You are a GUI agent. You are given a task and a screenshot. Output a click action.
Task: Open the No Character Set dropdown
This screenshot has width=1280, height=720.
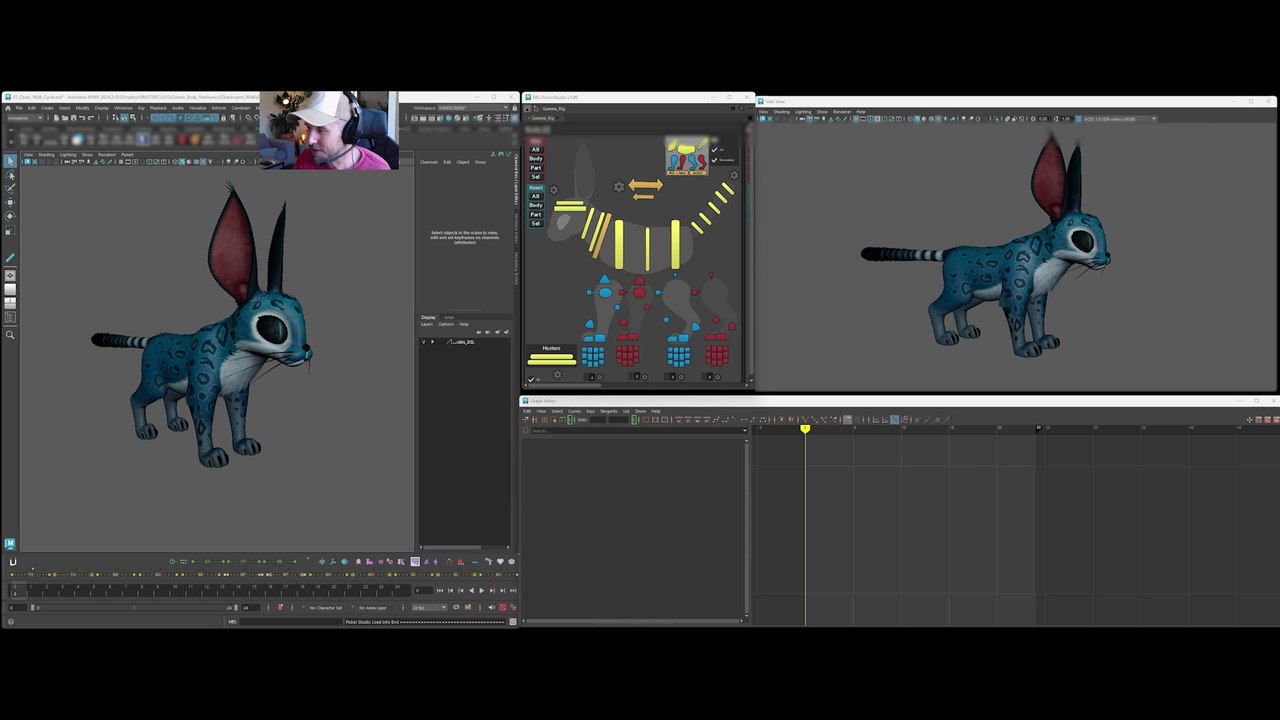[326, 608]
